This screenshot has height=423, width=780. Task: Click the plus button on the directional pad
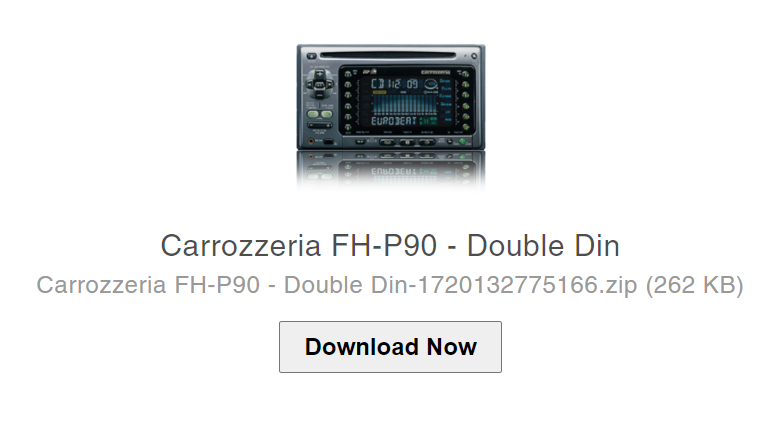click(319, 74)
